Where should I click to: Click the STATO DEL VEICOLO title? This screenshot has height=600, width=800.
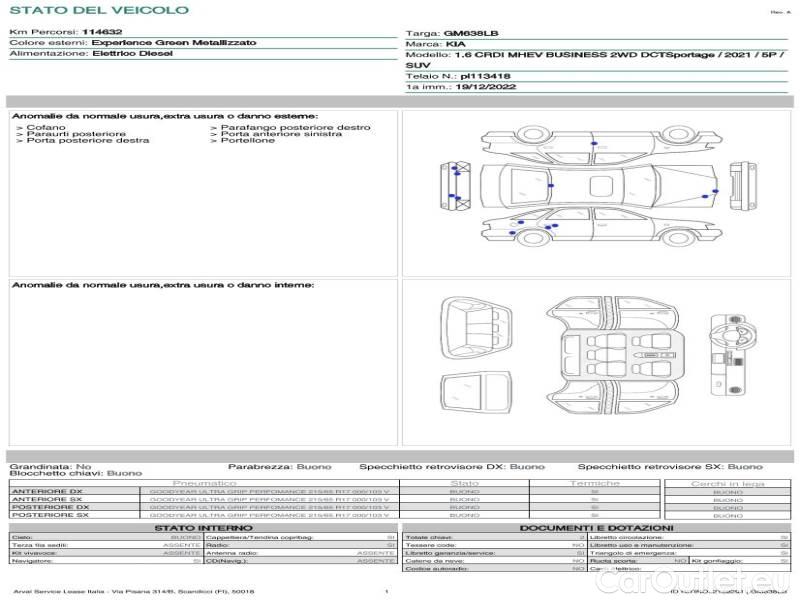click(98, 10)
